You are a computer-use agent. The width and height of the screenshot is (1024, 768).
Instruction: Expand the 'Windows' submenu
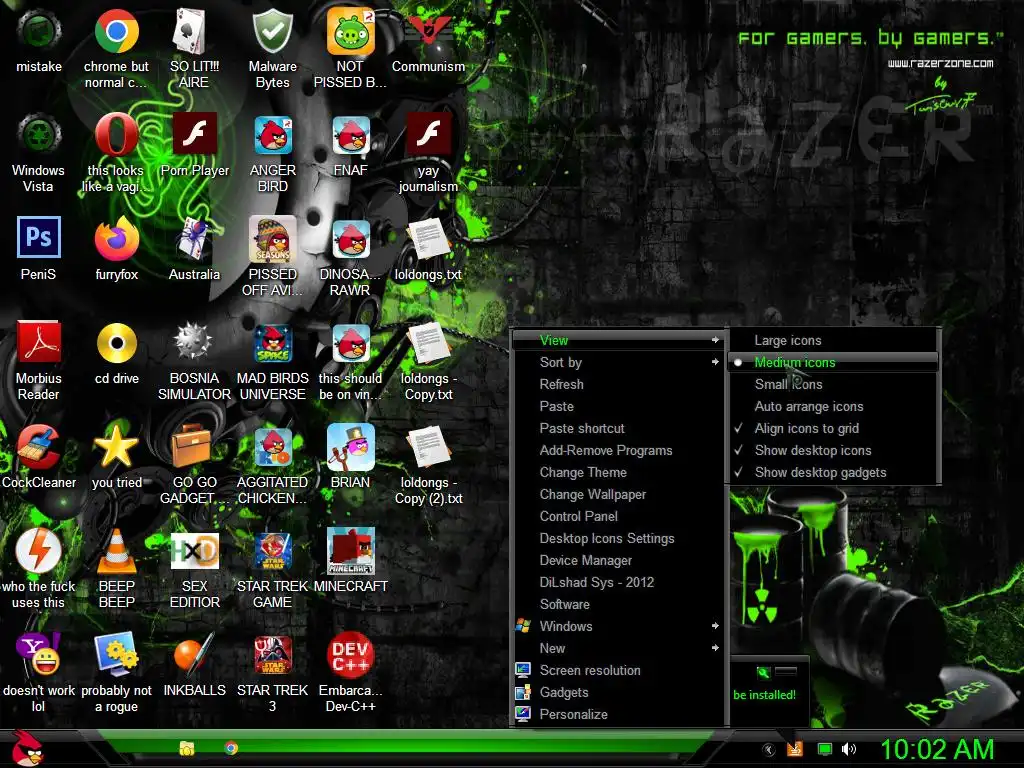[618, 626]
